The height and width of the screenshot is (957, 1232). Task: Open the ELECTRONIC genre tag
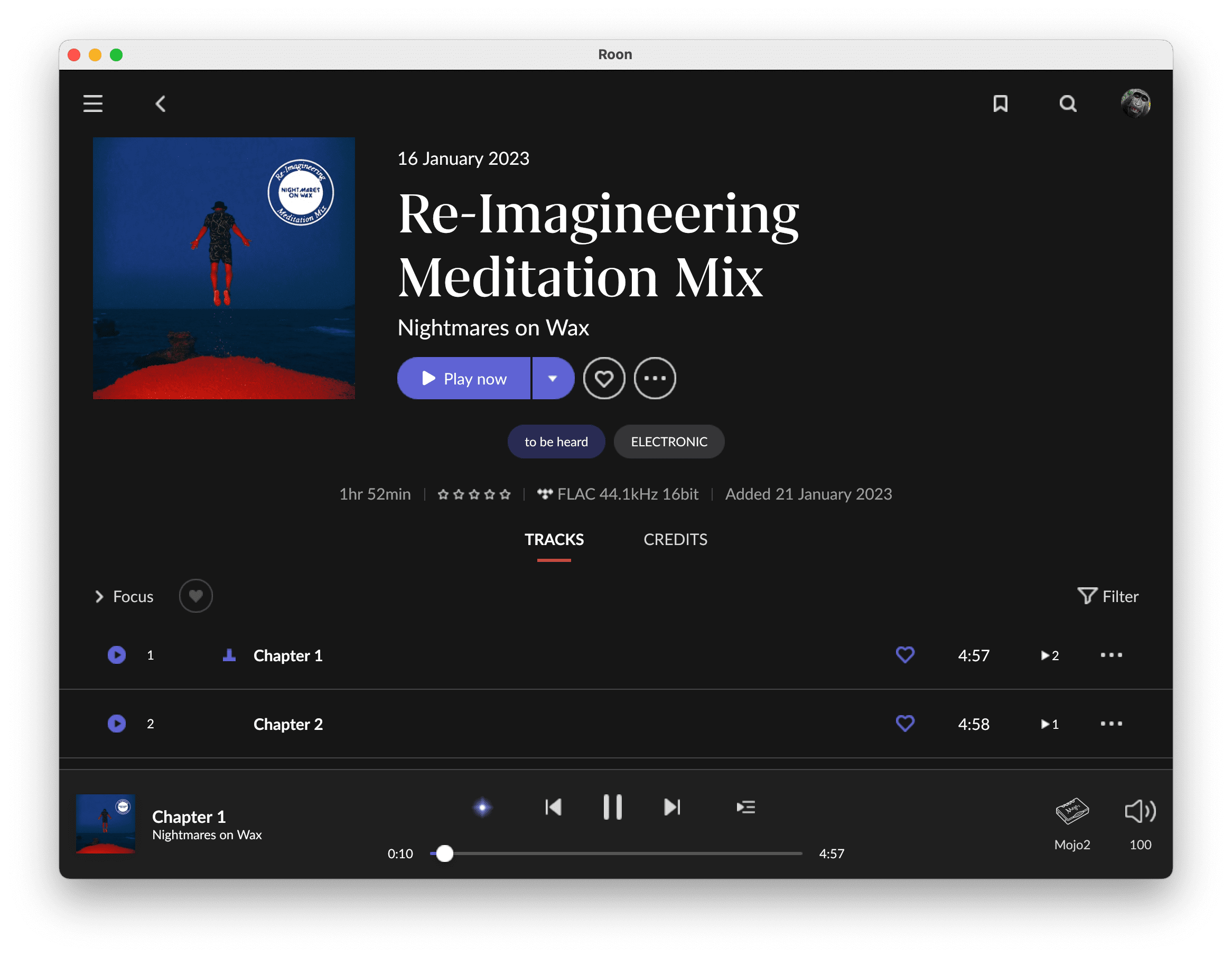tap(669, 442)
